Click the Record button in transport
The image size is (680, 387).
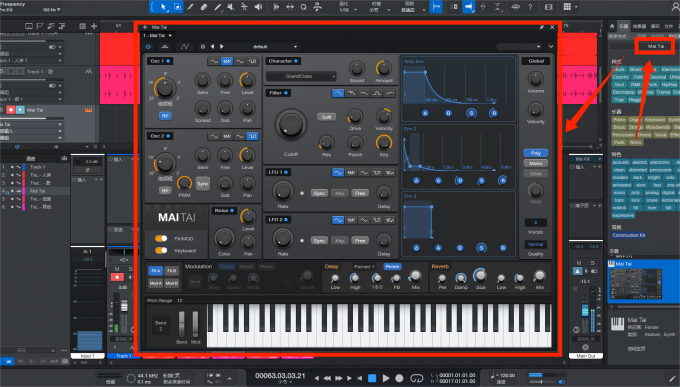399,378
